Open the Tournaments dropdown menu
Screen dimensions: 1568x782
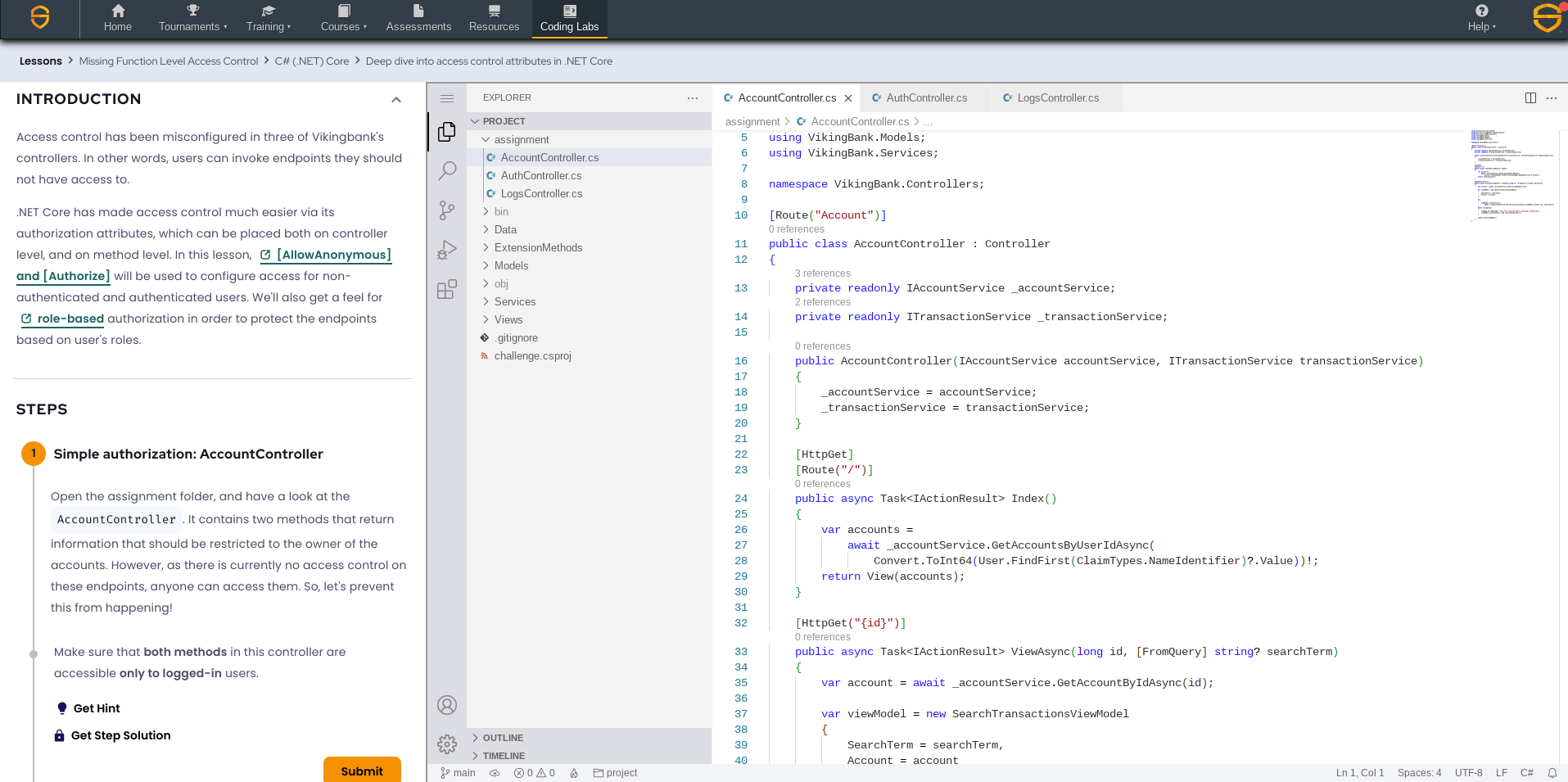(192, 19)
